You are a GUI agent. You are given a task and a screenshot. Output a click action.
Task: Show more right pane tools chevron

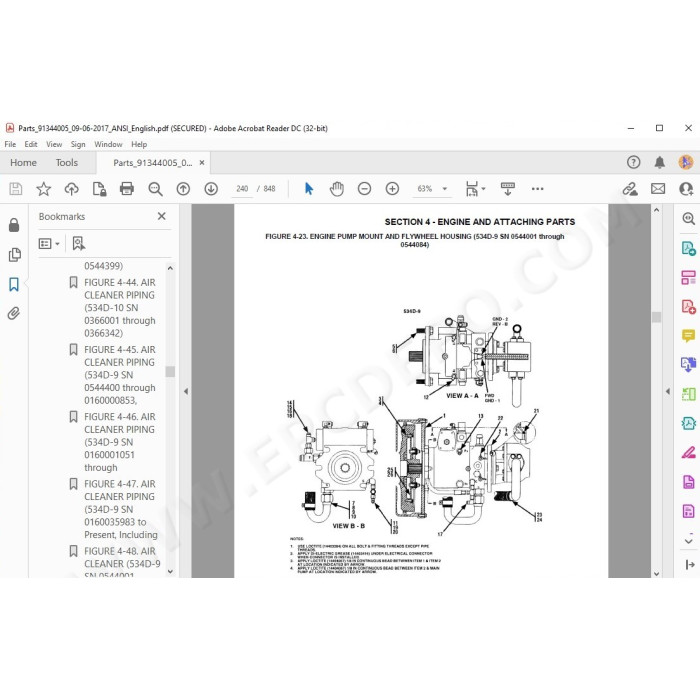[x=688, y=541]
